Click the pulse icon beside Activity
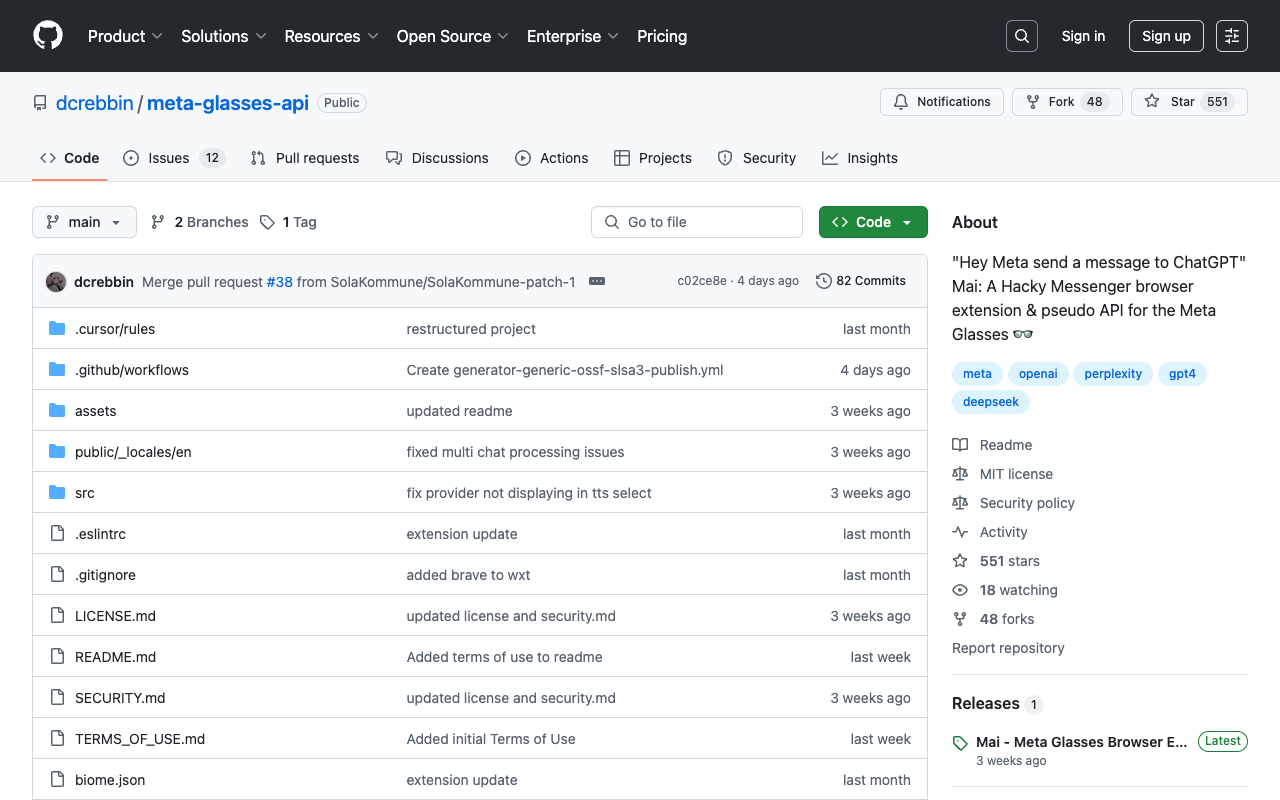Image resolution: width=1280 pixels, height=800 pixels. point(960,532)
